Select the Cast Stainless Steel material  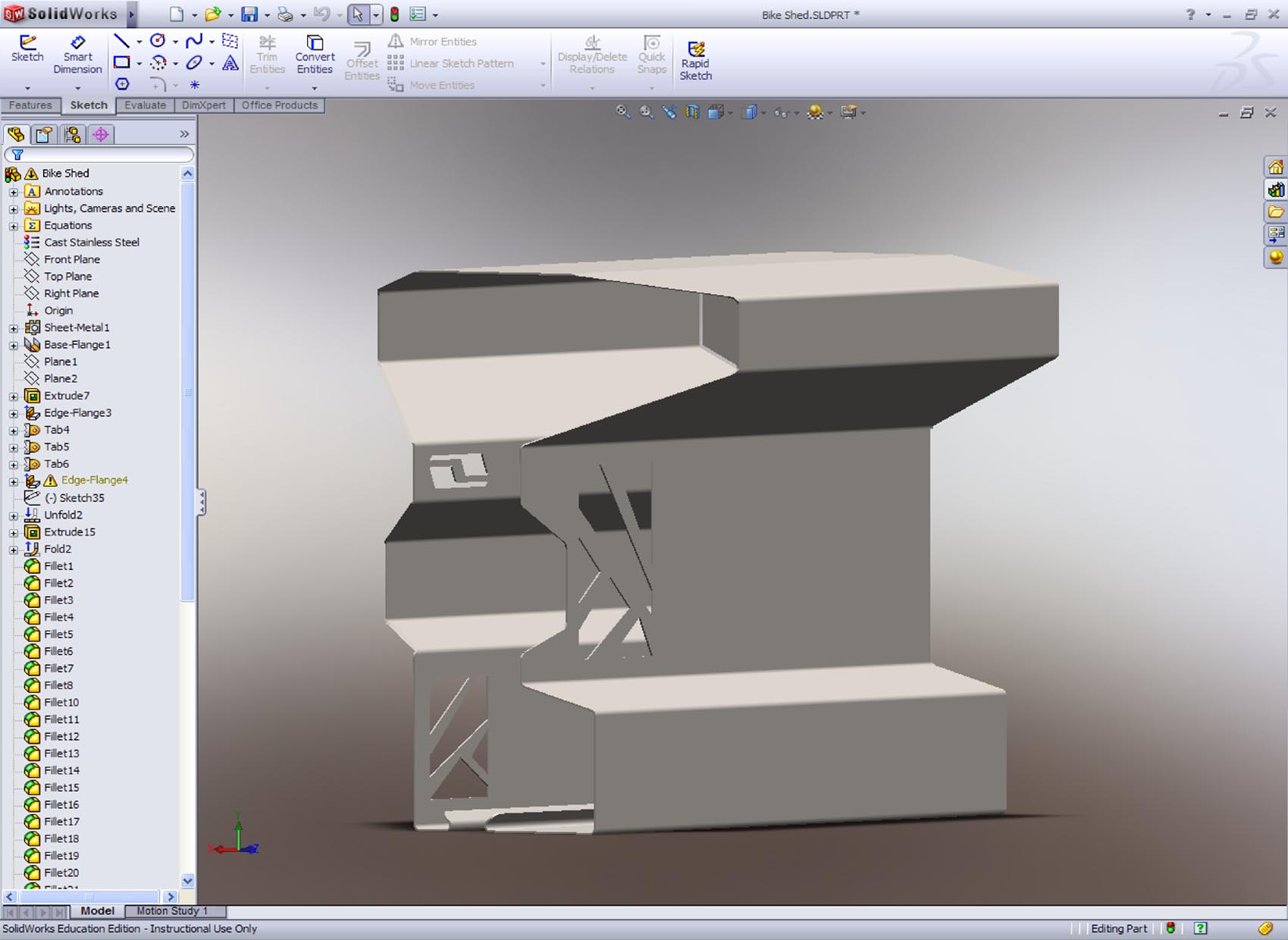pyautogui.click(x=92, y=242)
